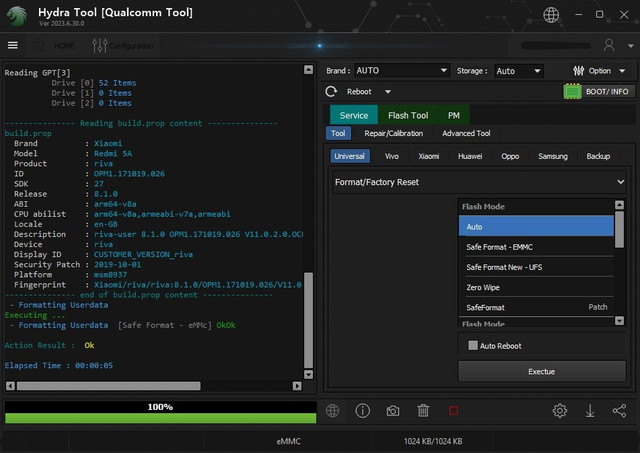Screen dimensions: 640x453
Task: Open the hamburger menu
Action: 13,45
